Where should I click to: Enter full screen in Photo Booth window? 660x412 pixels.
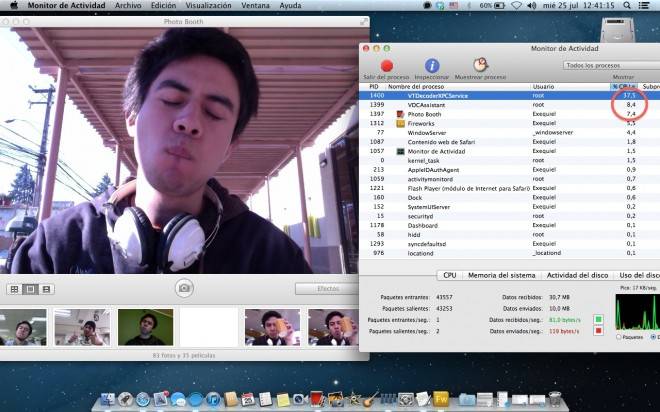(364, 21)
